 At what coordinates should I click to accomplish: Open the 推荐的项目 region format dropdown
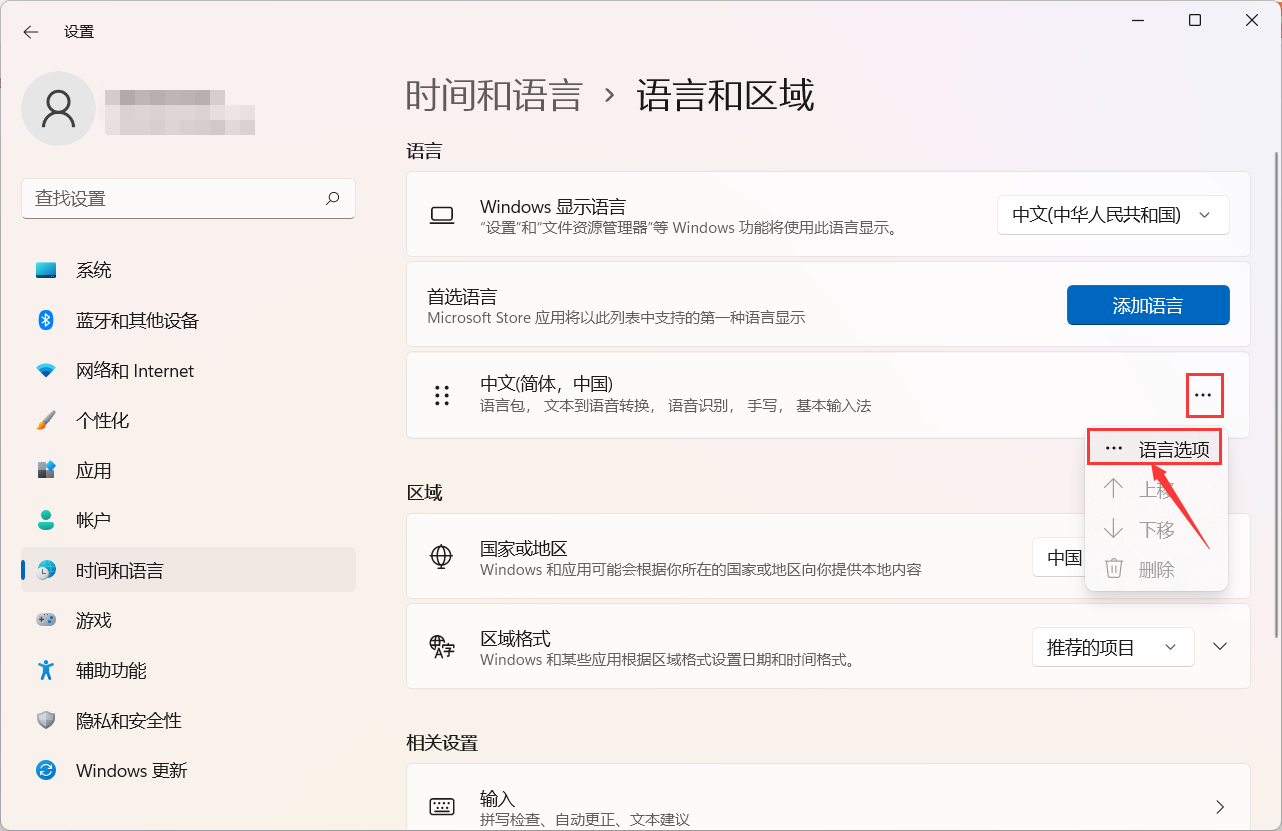(1113, 647)
